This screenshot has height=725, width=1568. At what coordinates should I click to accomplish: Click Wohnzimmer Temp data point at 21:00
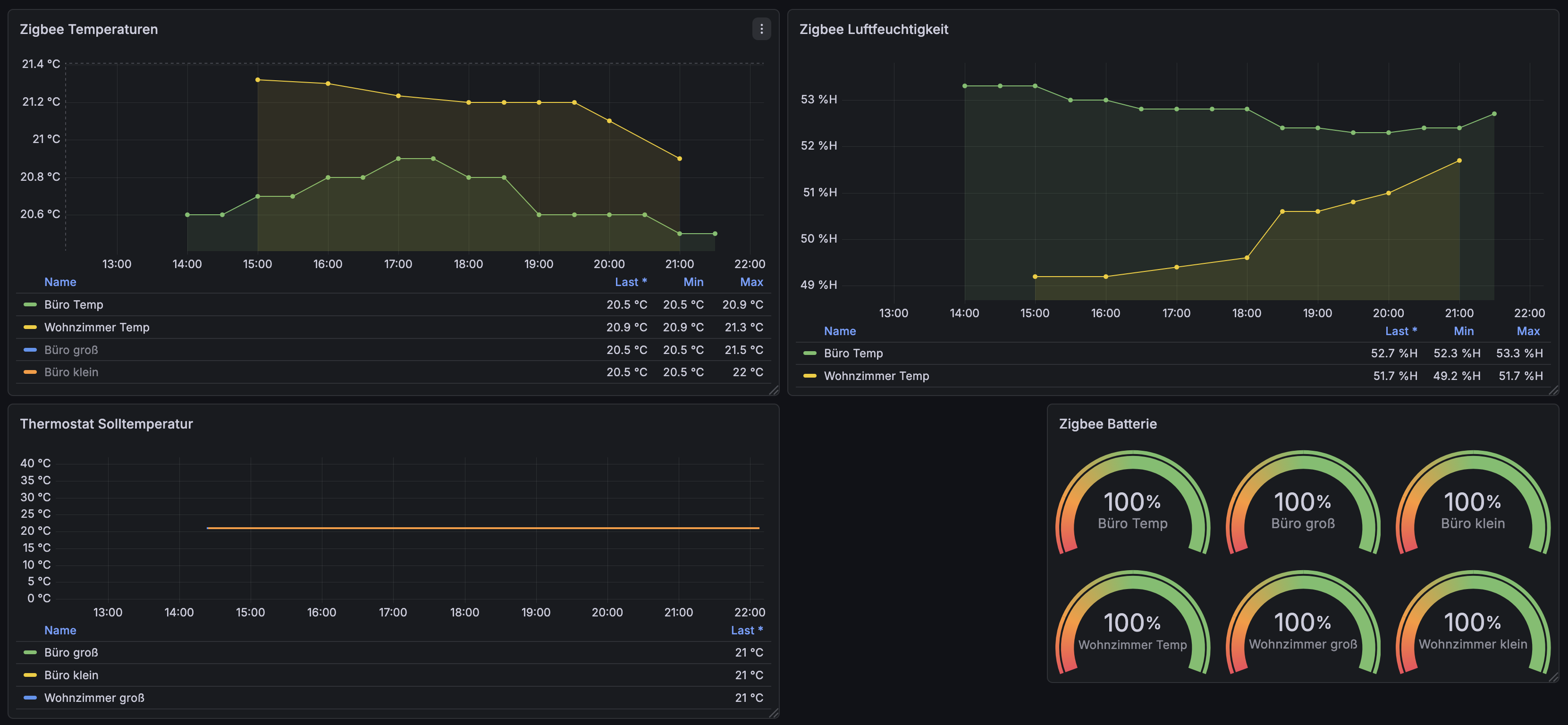(x=679, y=159)
